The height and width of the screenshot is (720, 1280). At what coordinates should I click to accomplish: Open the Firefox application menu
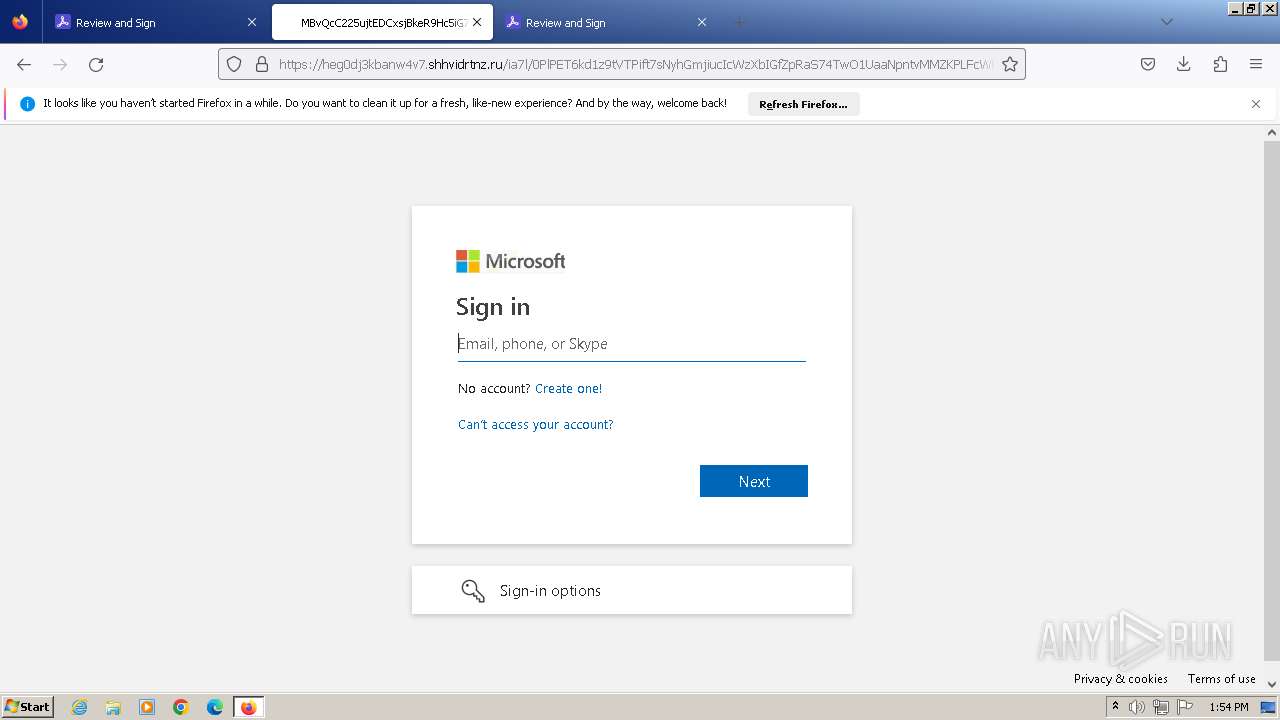click(1256, 64)
